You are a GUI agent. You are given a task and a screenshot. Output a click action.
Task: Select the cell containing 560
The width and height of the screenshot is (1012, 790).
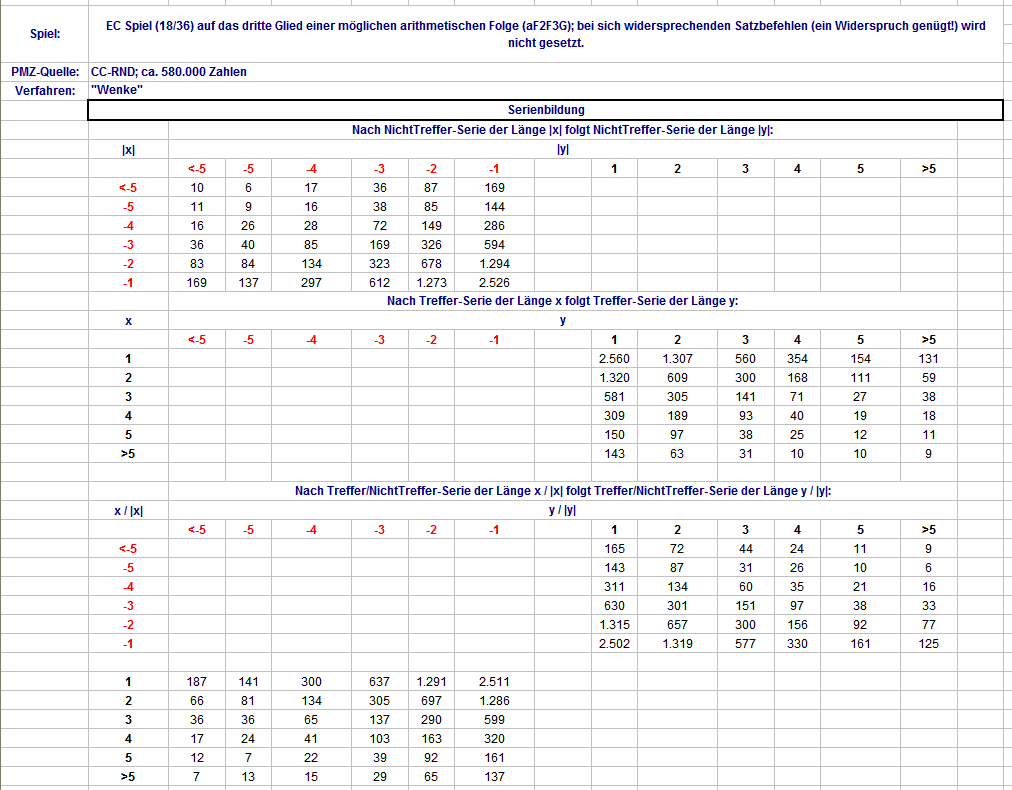tap(745, 359)
